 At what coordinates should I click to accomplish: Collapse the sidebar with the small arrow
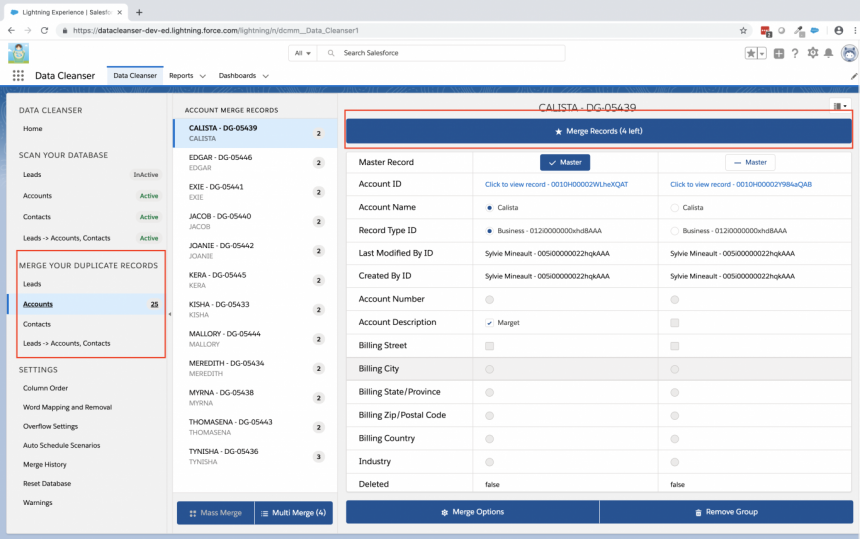pos(169,314)
